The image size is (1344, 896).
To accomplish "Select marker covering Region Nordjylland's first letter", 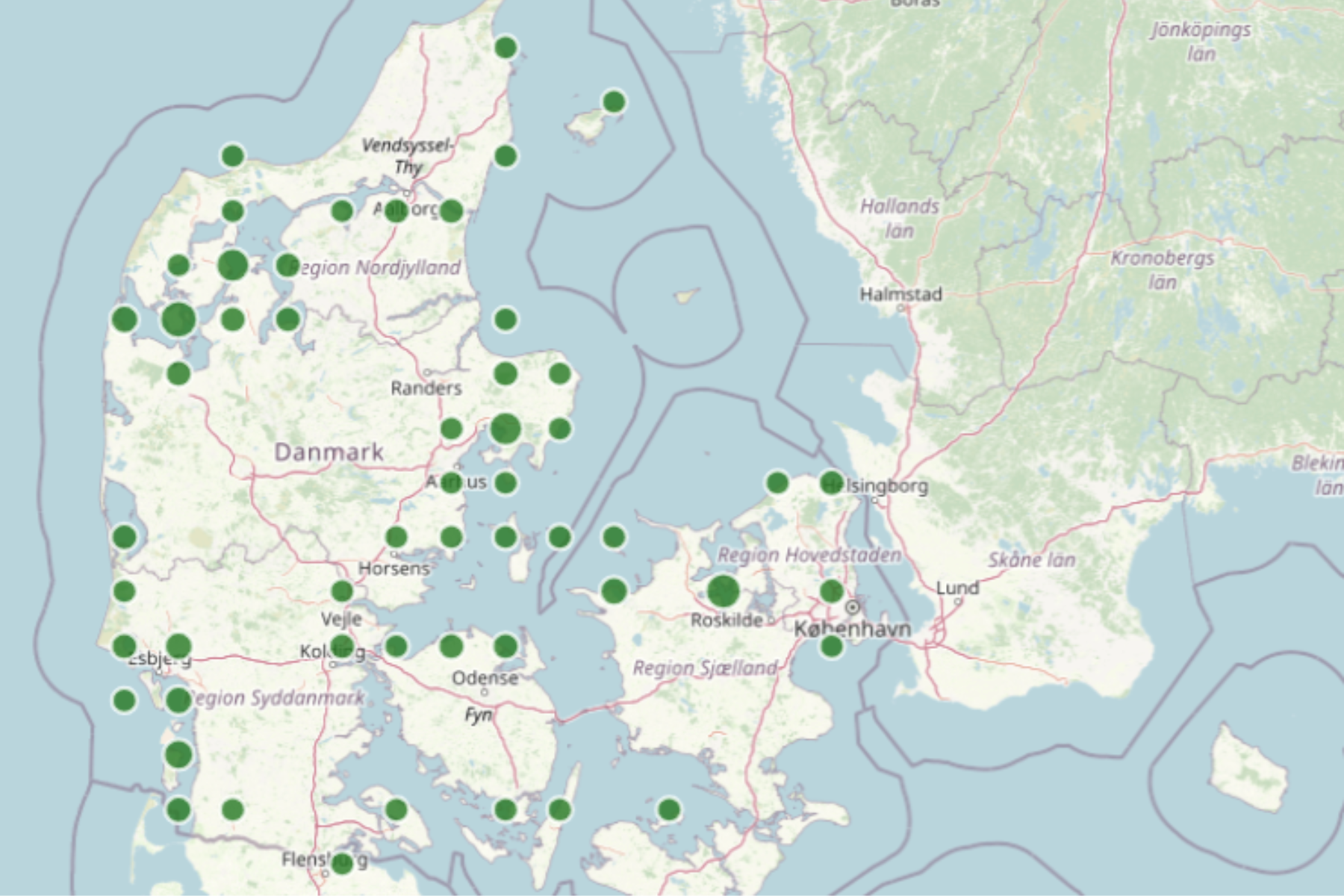I will [287, 265].
